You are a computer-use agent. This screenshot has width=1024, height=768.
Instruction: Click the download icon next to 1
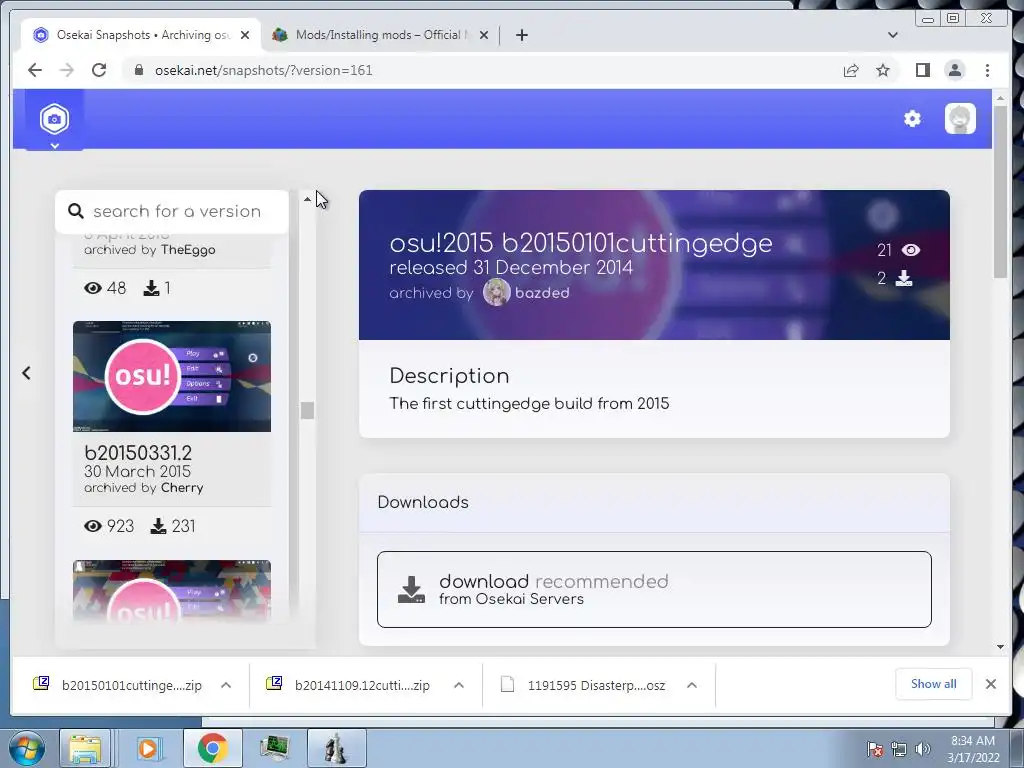(x=151, y=288)
